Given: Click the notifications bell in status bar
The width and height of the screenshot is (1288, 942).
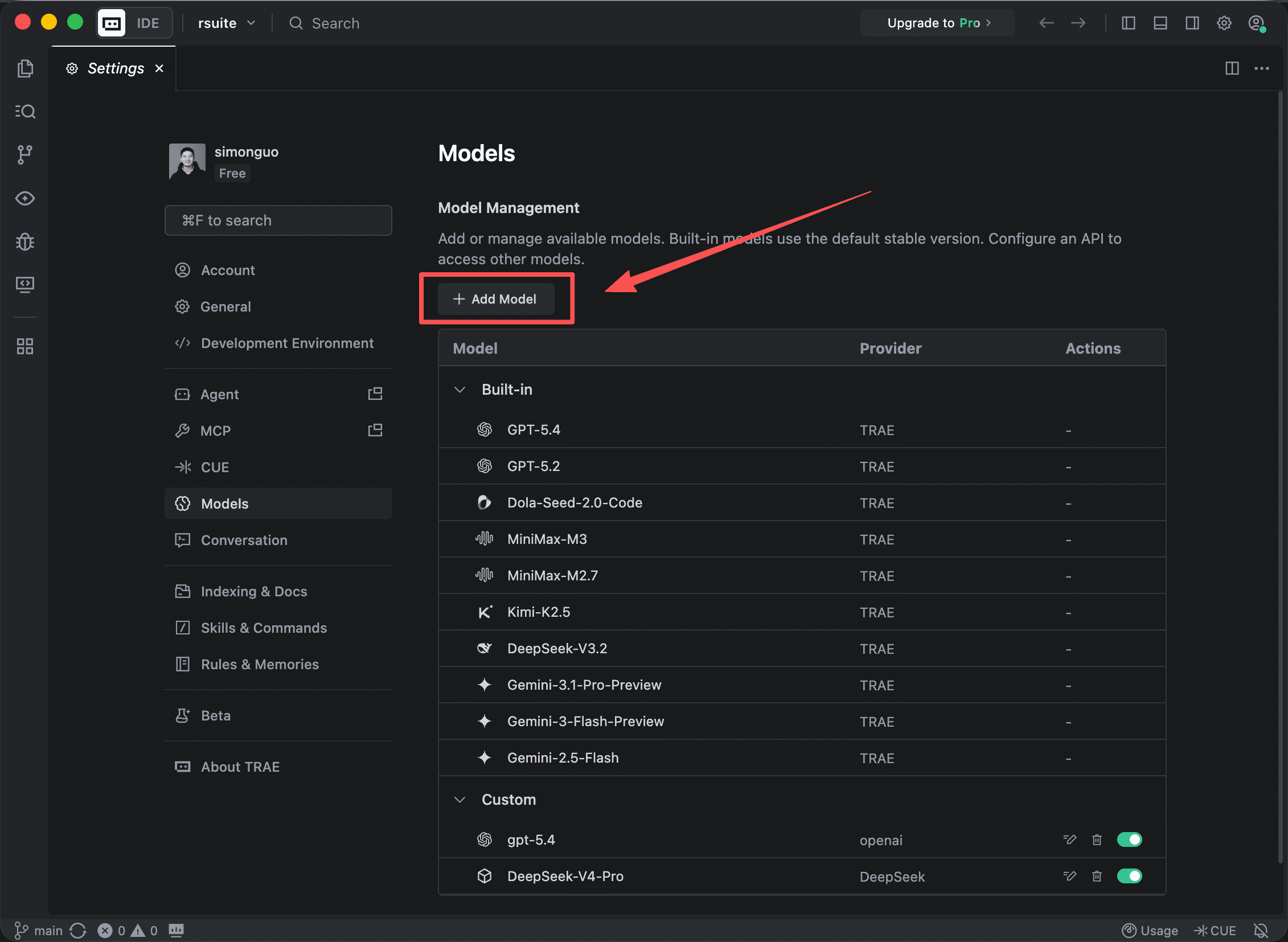Looking at the screenshot, I should coord(1261,931).
